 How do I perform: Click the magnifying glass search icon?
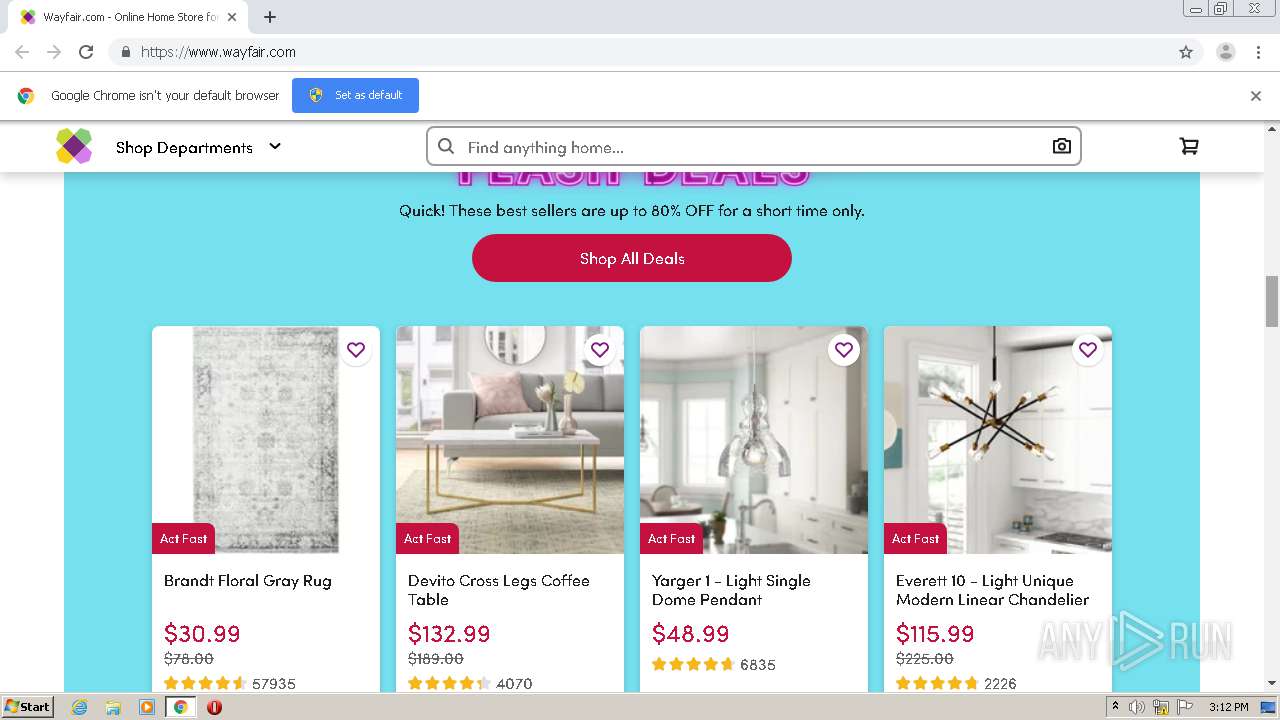tap(446, 146)
